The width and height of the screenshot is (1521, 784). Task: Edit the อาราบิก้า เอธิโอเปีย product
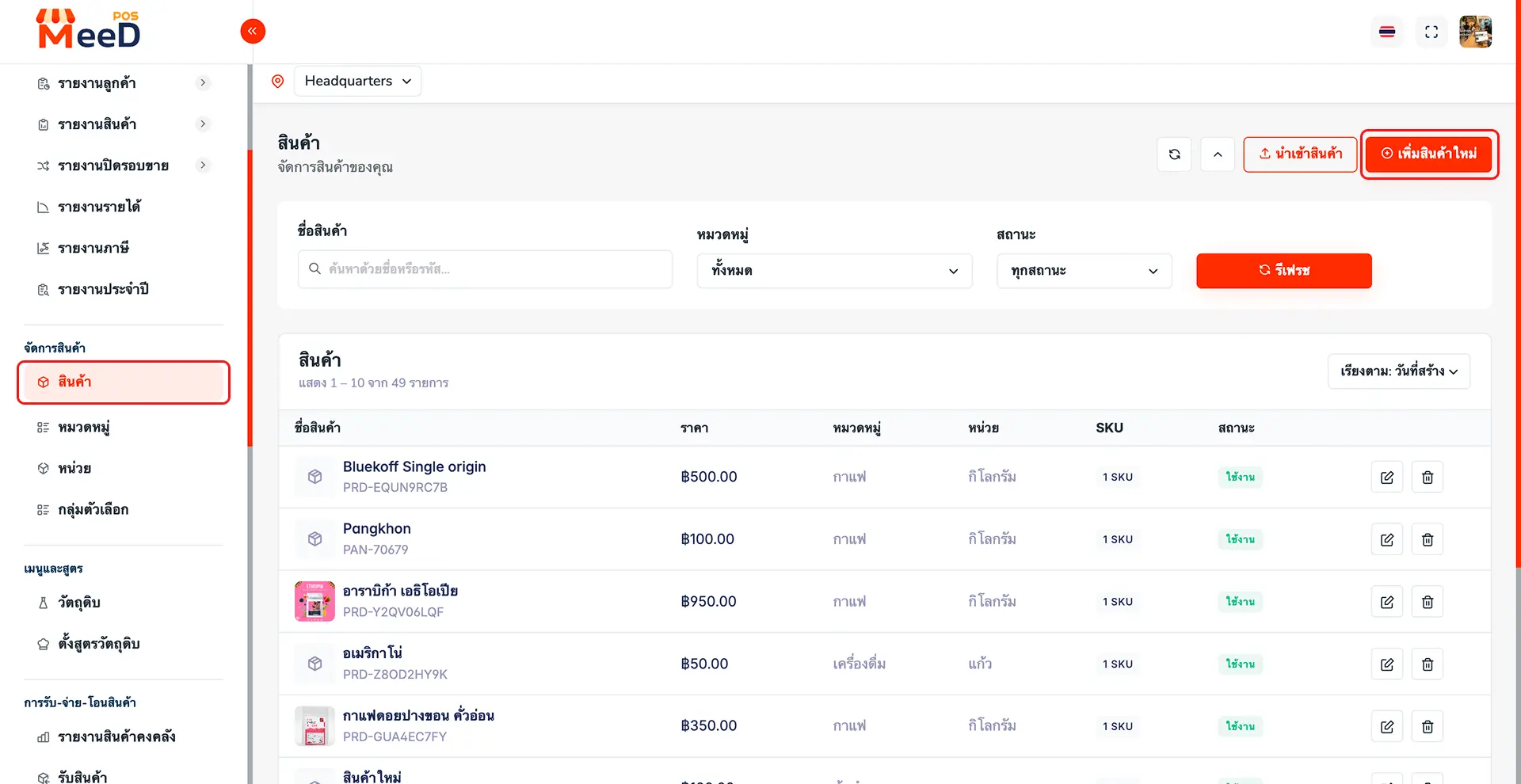tap(1387, 602)
